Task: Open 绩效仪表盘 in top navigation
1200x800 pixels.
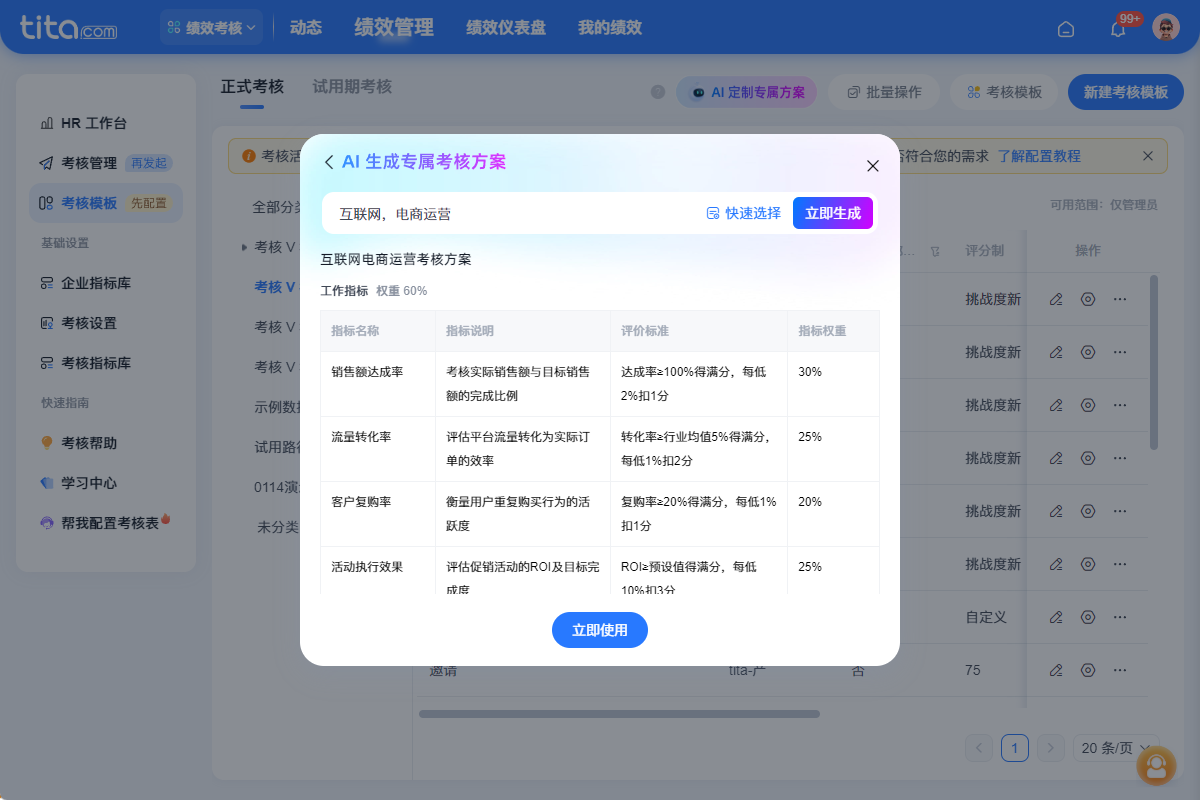Action: [x=506, y=28]
